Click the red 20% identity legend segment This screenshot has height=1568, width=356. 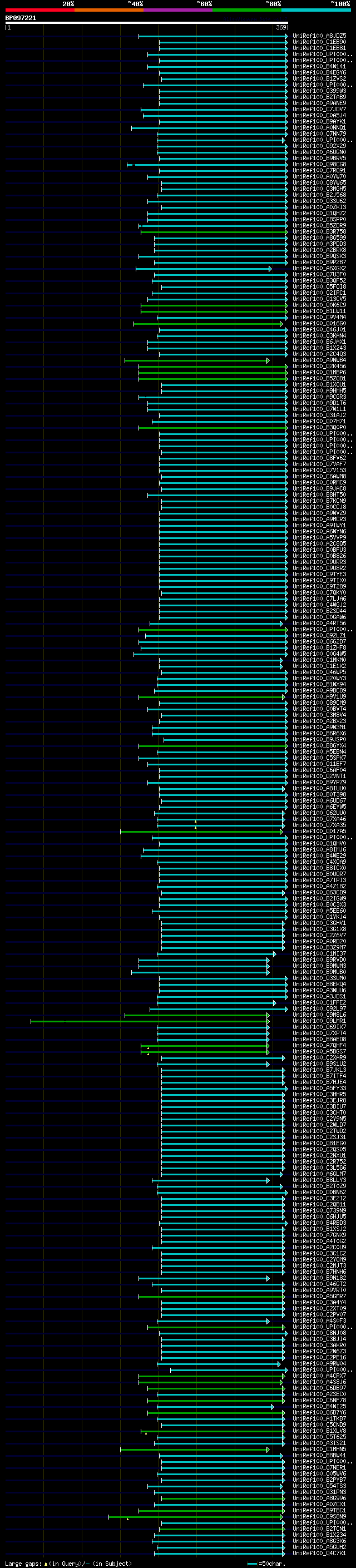[x=39, y=10]
